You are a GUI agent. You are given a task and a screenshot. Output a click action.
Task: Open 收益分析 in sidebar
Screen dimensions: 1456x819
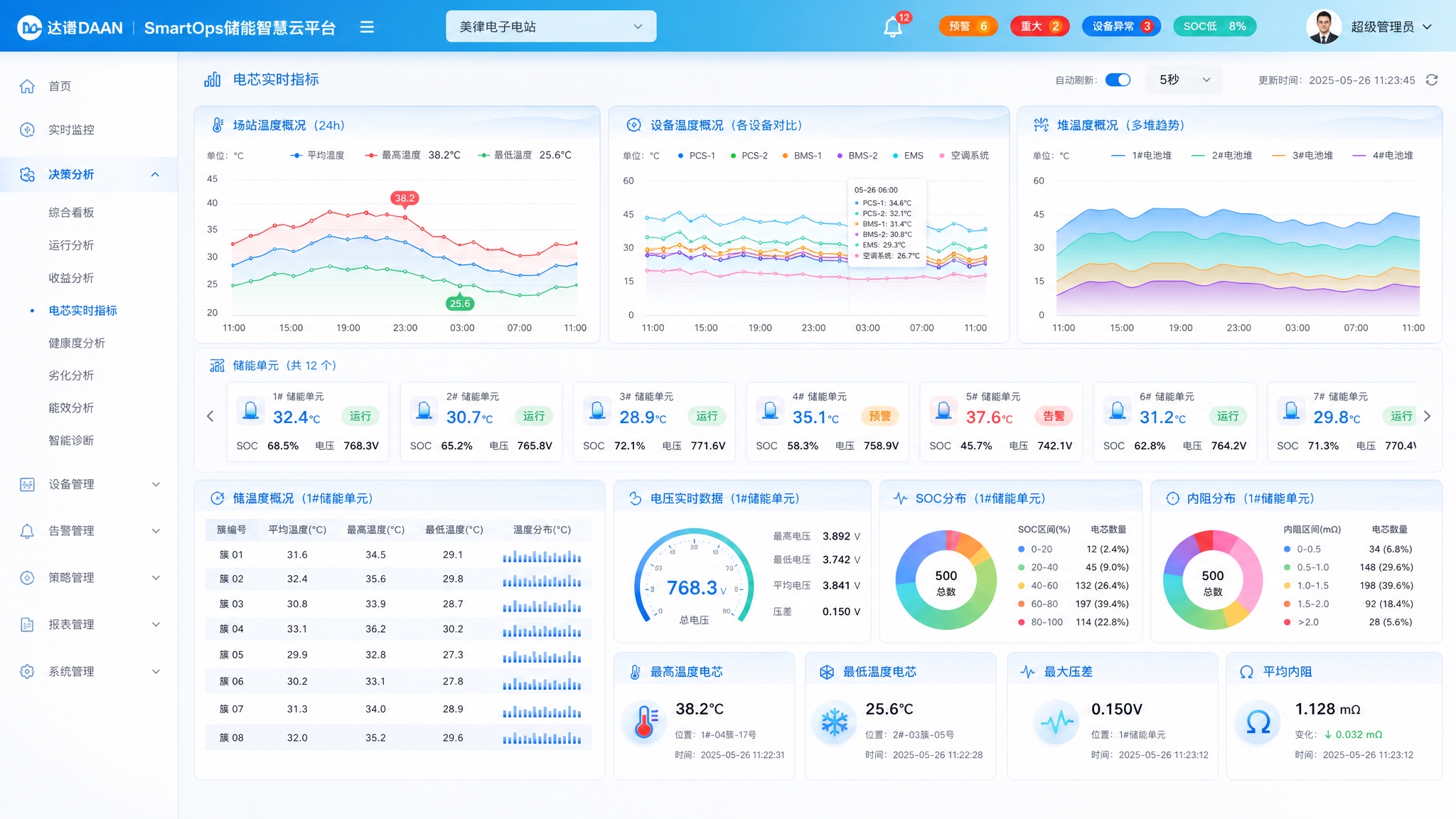pos(71,278)
